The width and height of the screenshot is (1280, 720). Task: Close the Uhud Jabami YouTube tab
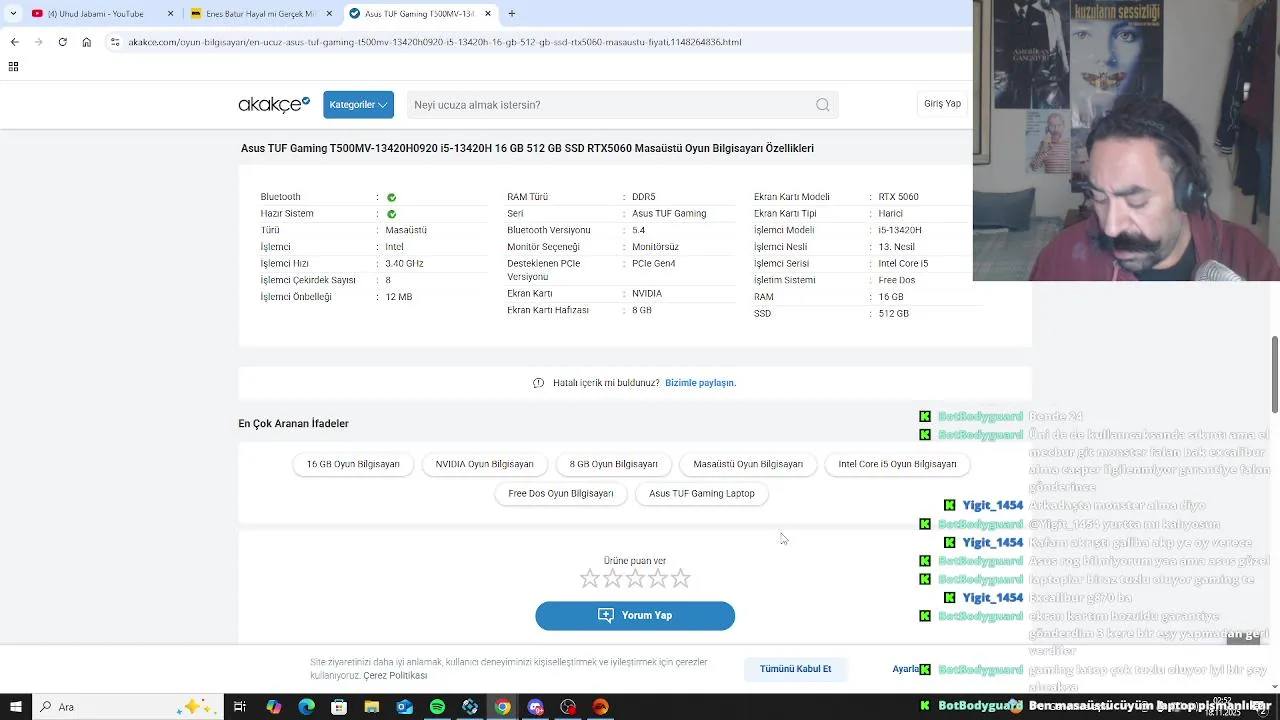click(x=170, y=14)
